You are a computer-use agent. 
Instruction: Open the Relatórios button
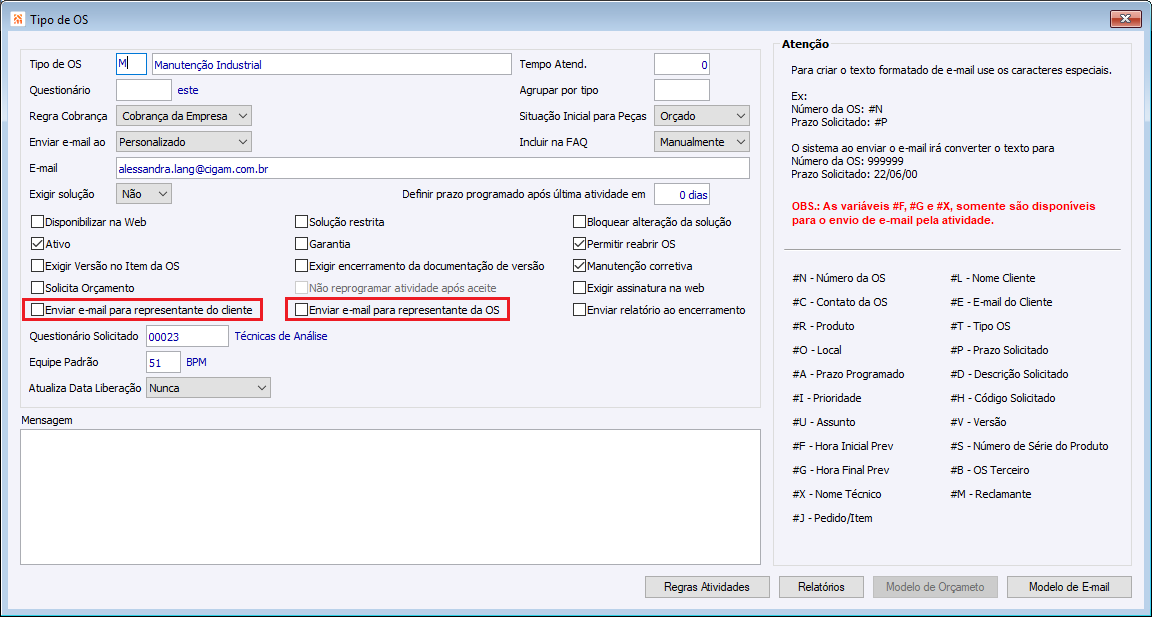[821, 587]
